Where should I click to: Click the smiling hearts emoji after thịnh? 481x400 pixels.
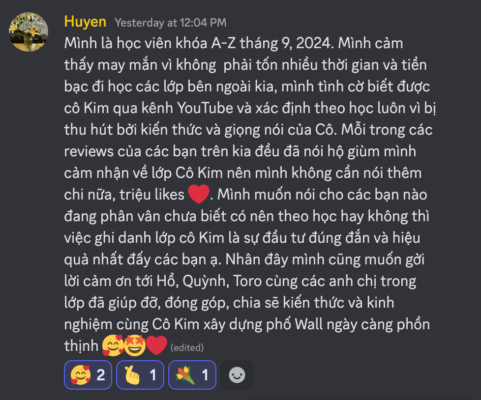pyautogui.click(x=113, y=345)
